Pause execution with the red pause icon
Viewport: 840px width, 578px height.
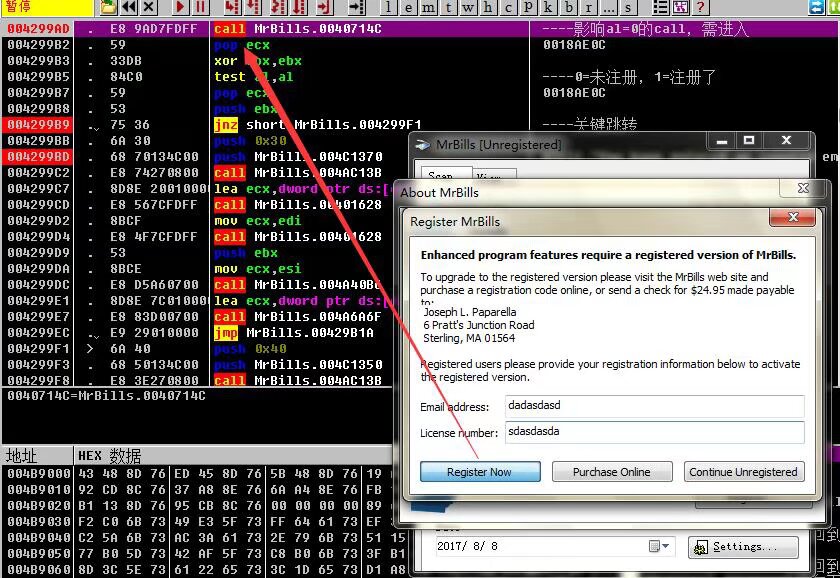click(200, 7)
